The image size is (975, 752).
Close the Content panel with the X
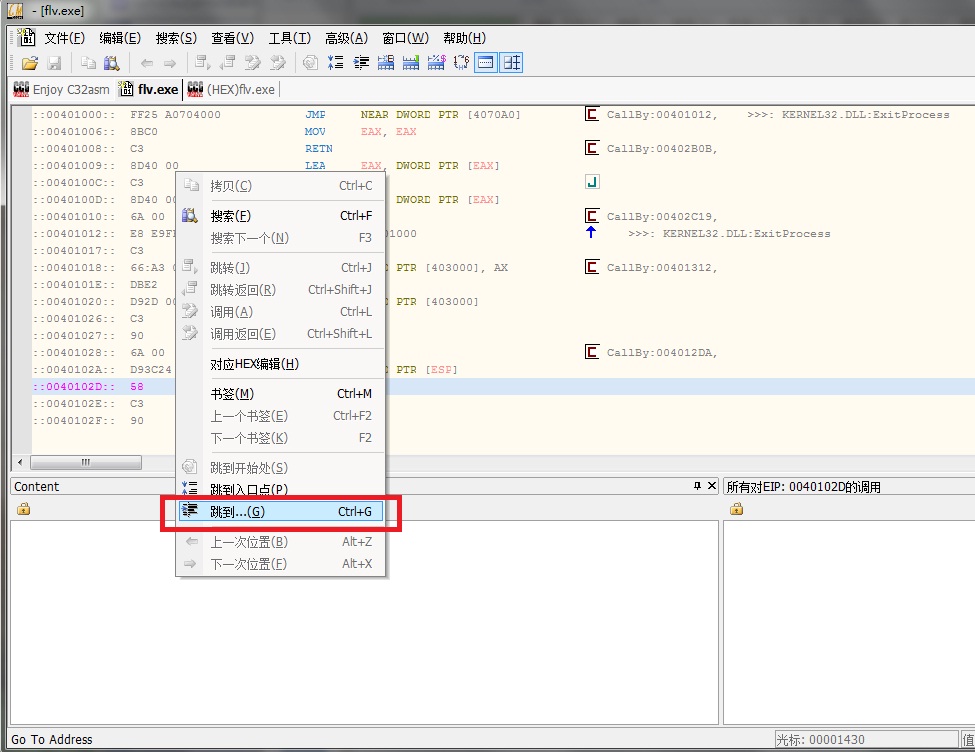click(713, 486)
